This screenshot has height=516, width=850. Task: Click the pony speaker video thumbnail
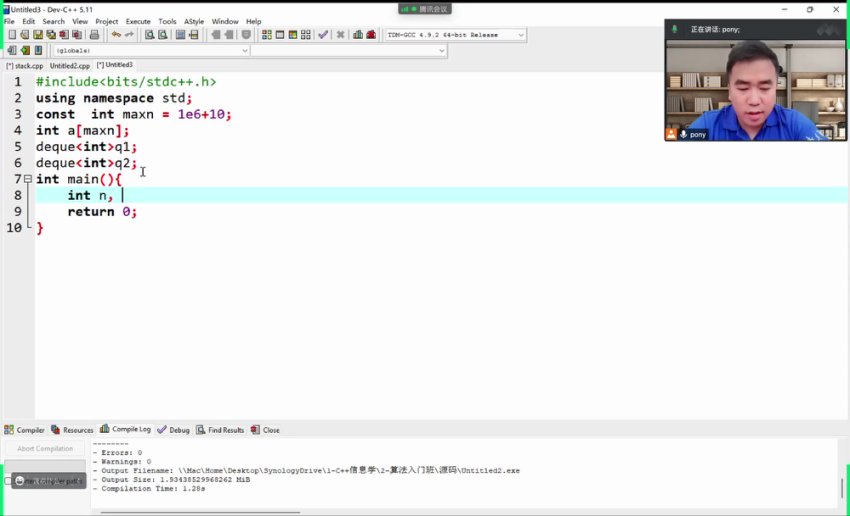click(755, 85)
